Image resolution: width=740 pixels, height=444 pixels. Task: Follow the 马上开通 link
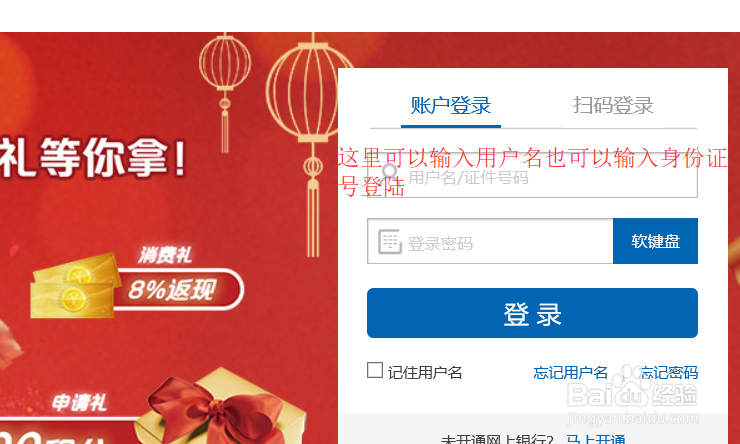pos(596,439)
